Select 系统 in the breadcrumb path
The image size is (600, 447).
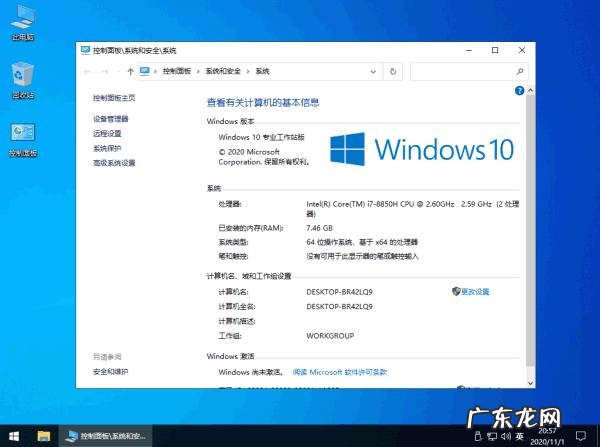[262, 71]
